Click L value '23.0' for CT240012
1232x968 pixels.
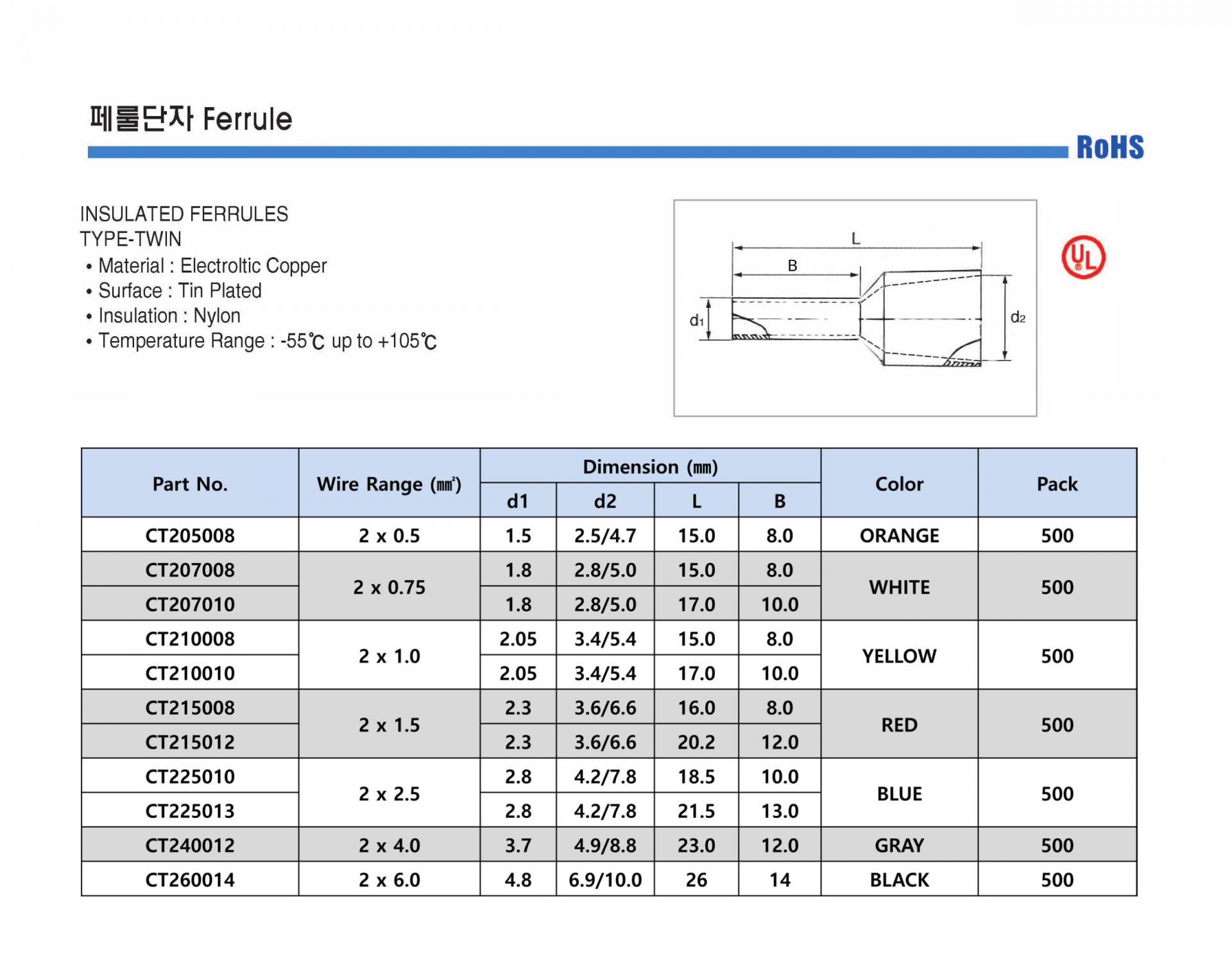pyautogui.click(x=696, y=845)
